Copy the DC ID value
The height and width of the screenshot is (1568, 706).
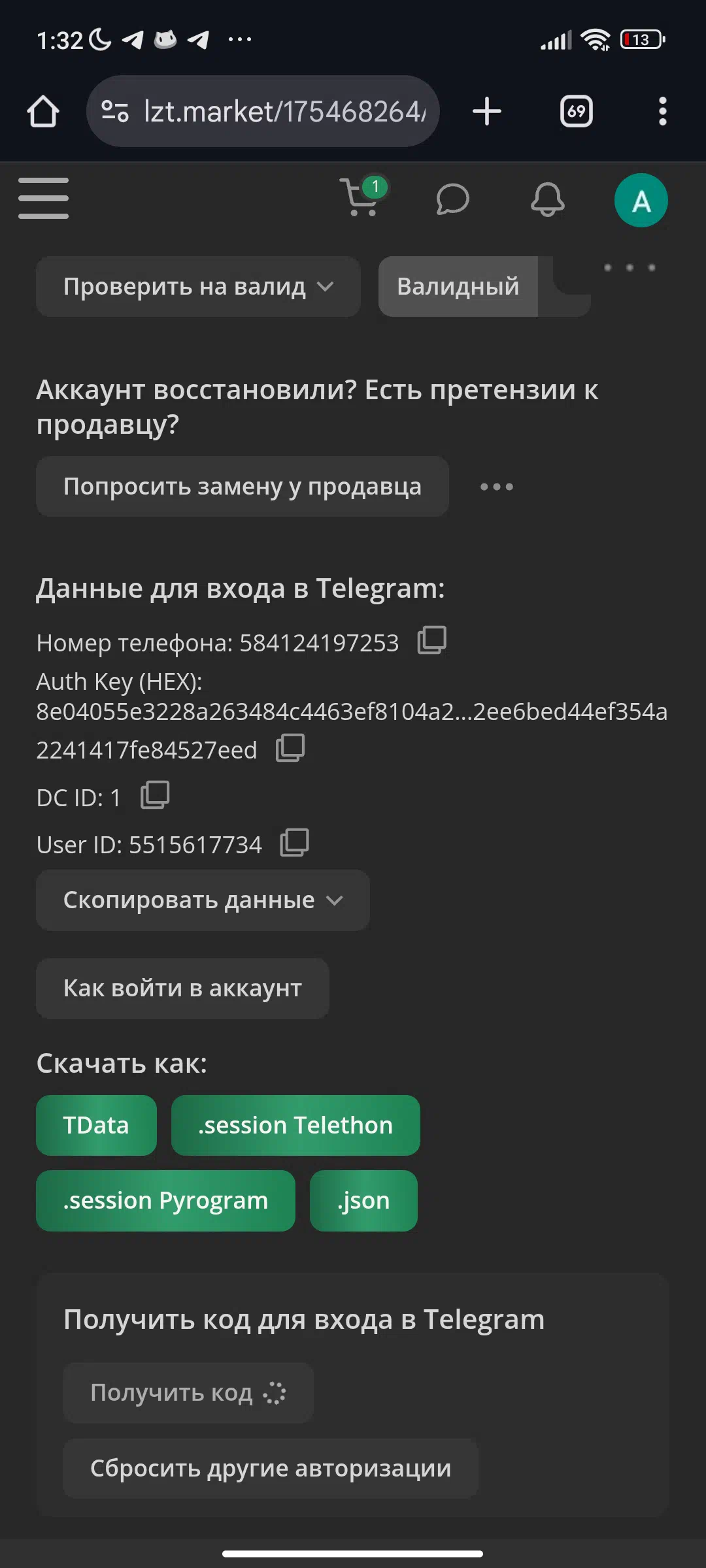tap(155, 795)
